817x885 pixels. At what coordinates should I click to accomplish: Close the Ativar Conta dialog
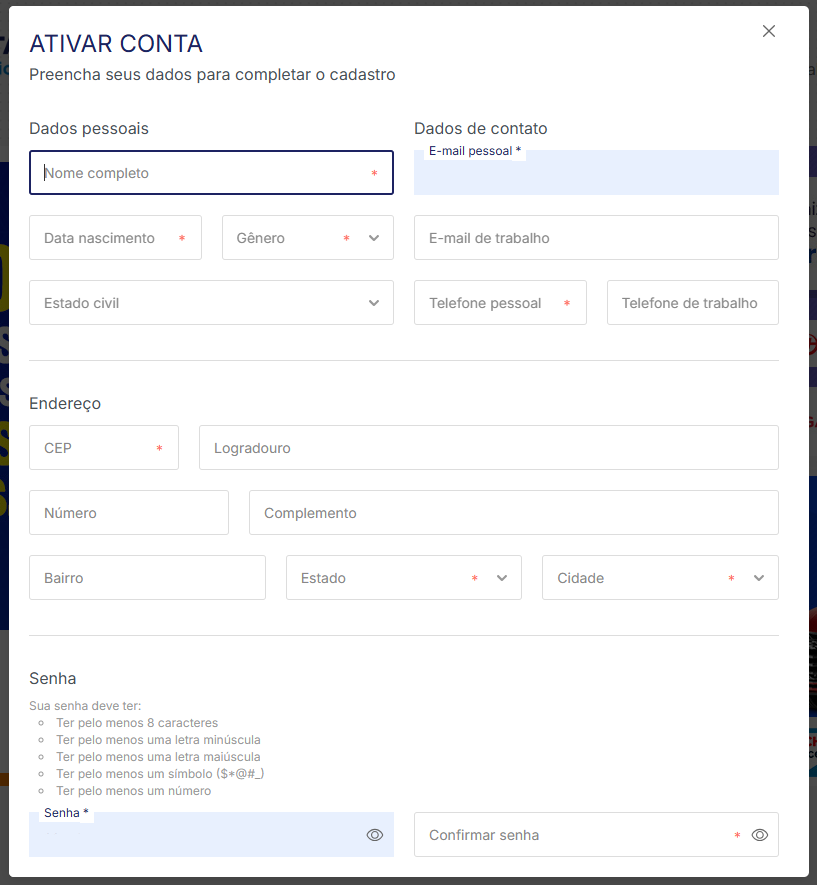[769, 31]
